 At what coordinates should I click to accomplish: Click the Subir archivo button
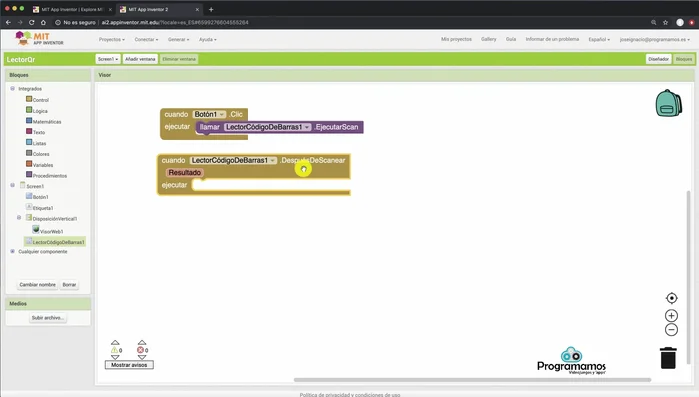(x=48, y=318)
